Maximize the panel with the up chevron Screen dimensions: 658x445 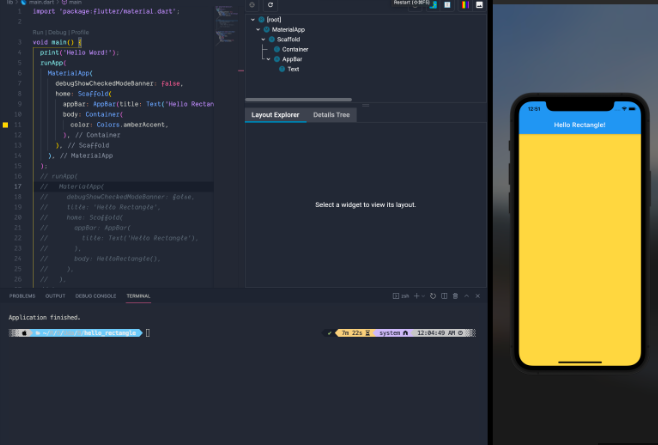click(x=467, y=296)
